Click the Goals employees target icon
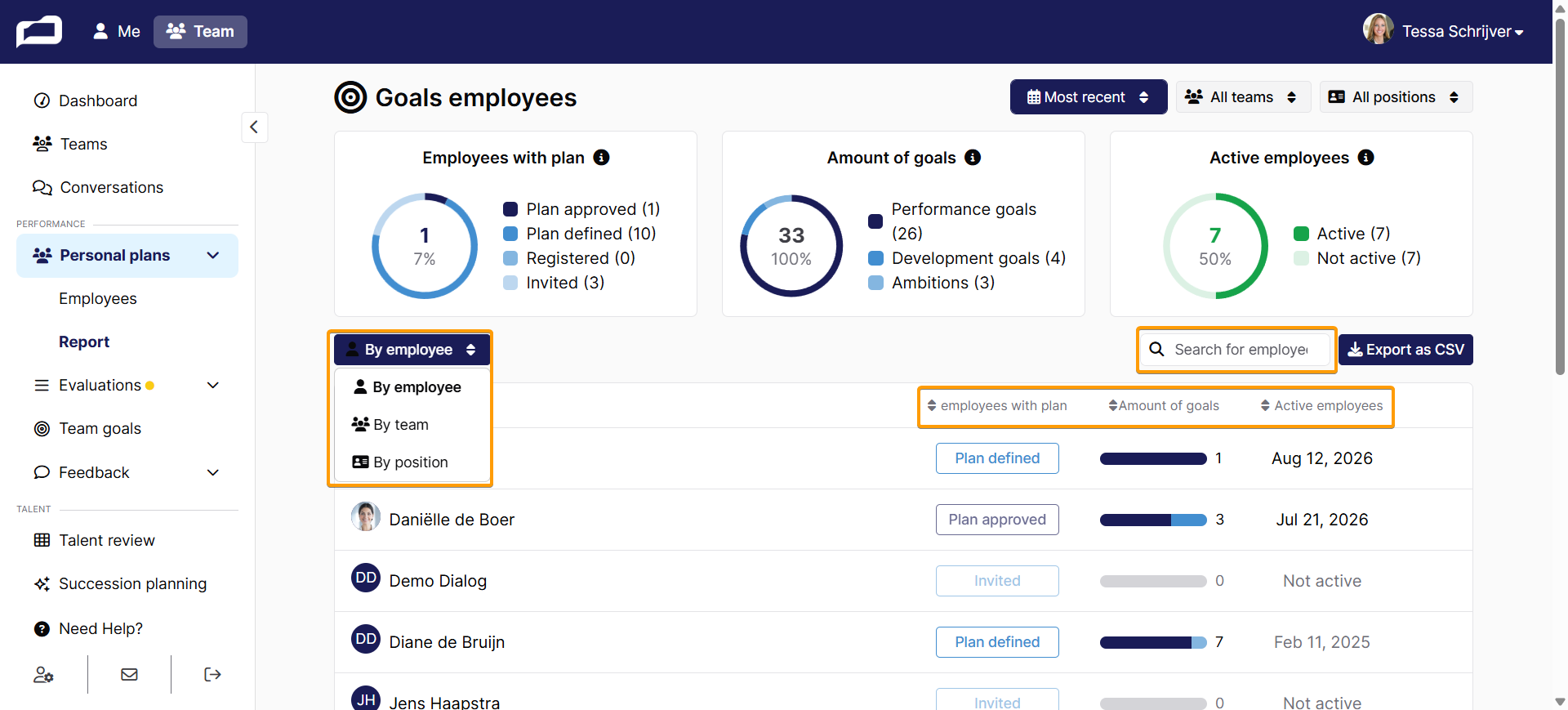Image resolution: width=1568 pixels, height=710 pixels. point(350,97)
